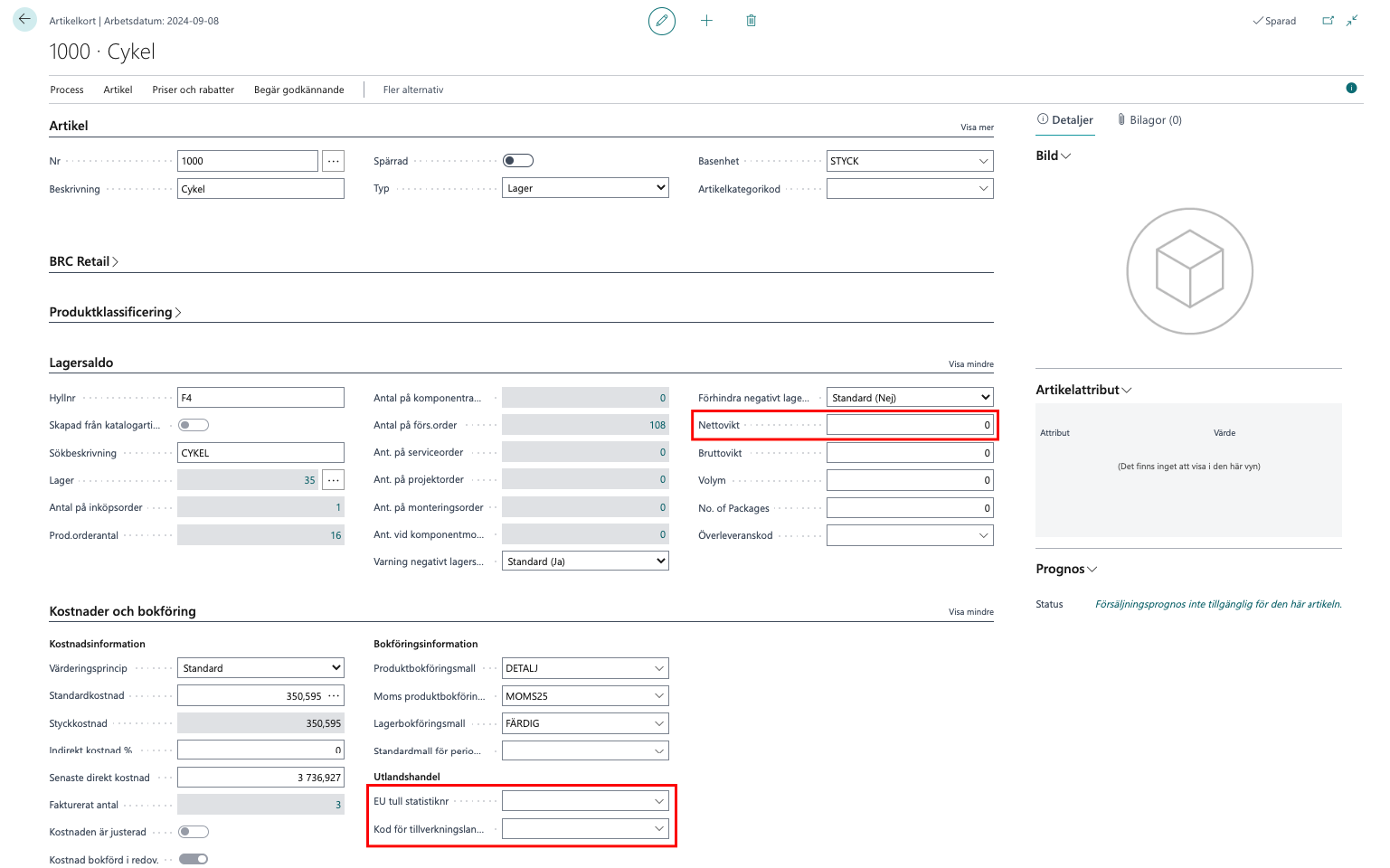Screen dimensions: 1390x868
Task: Click the collapse page arrows icon
Action: pos(1352,21)
